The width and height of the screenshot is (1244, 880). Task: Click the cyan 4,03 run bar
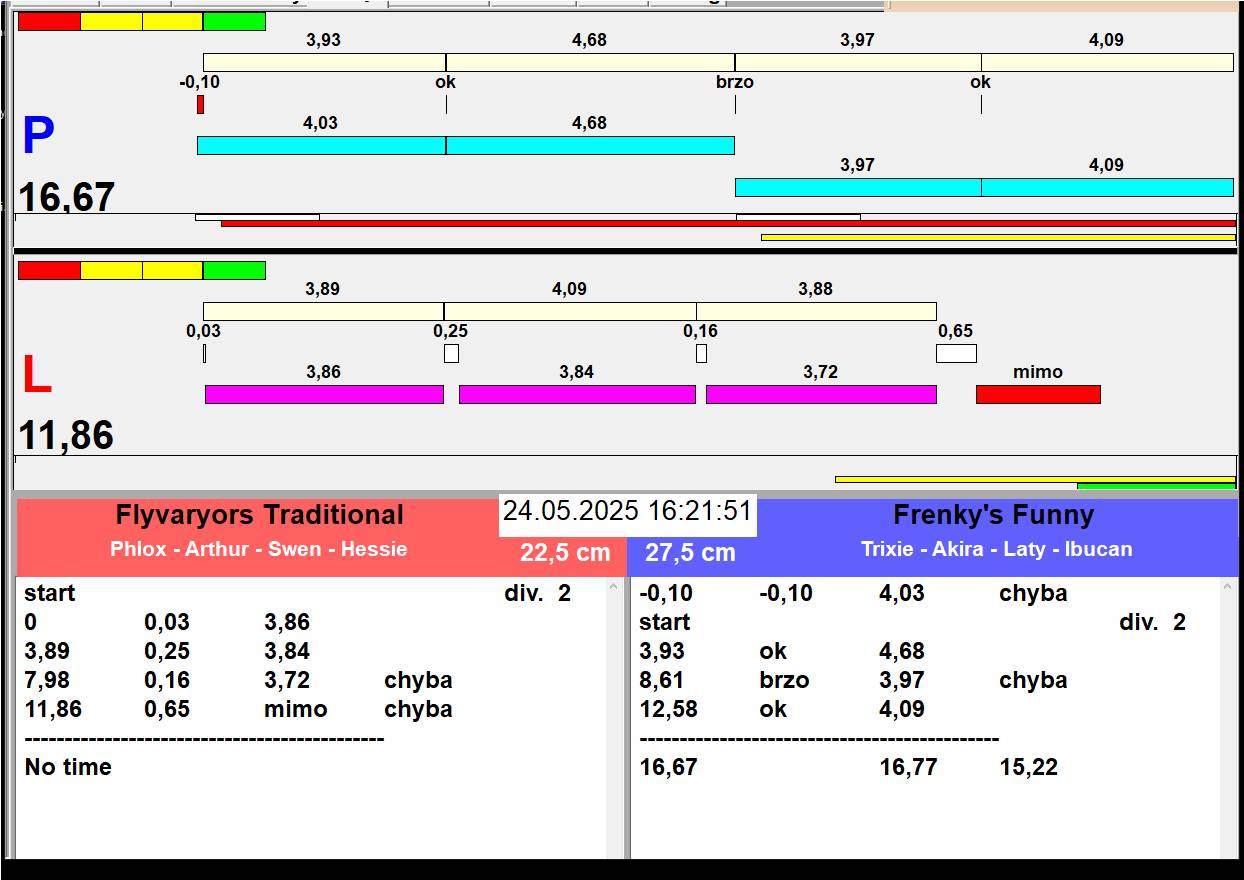click(321, 145)
